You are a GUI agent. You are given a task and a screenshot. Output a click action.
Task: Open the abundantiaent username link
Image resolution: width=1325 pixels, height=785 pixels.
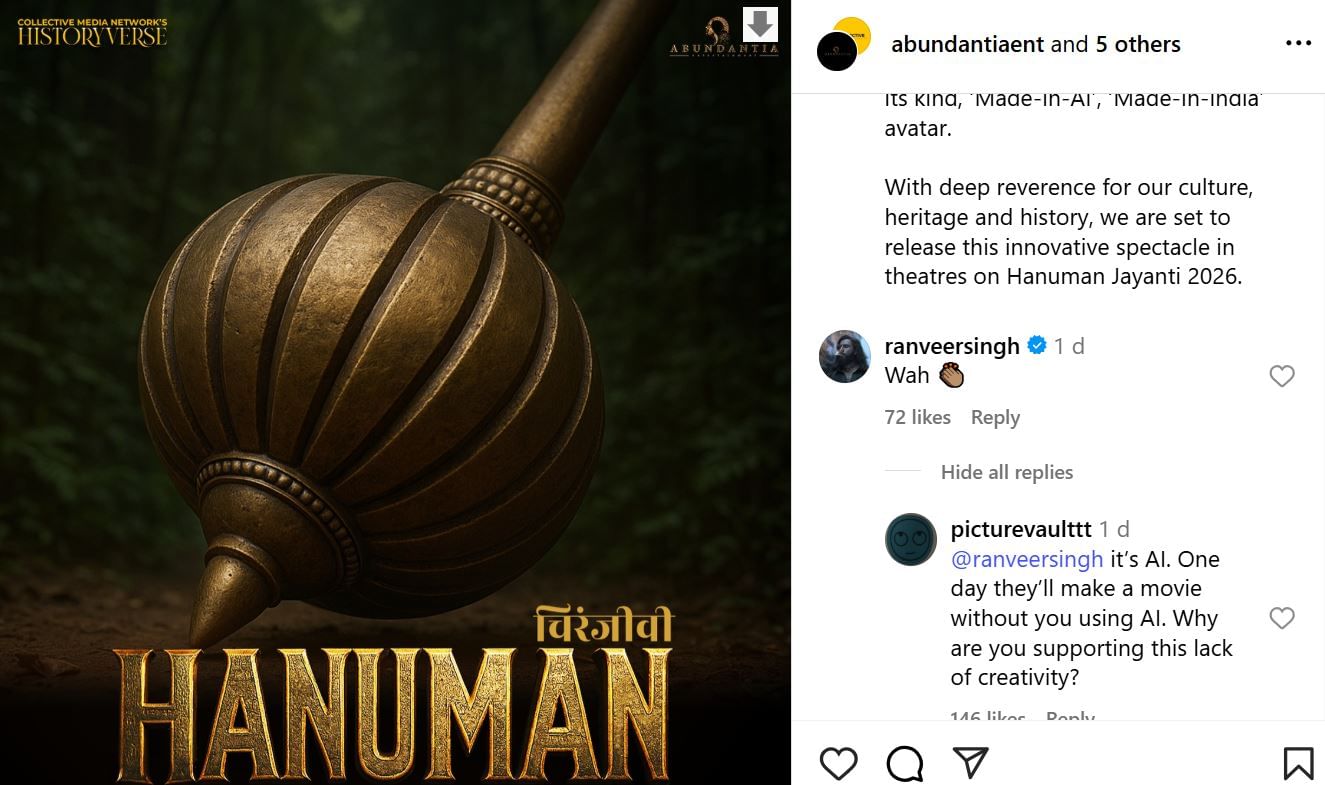click(x=967, y=44)
